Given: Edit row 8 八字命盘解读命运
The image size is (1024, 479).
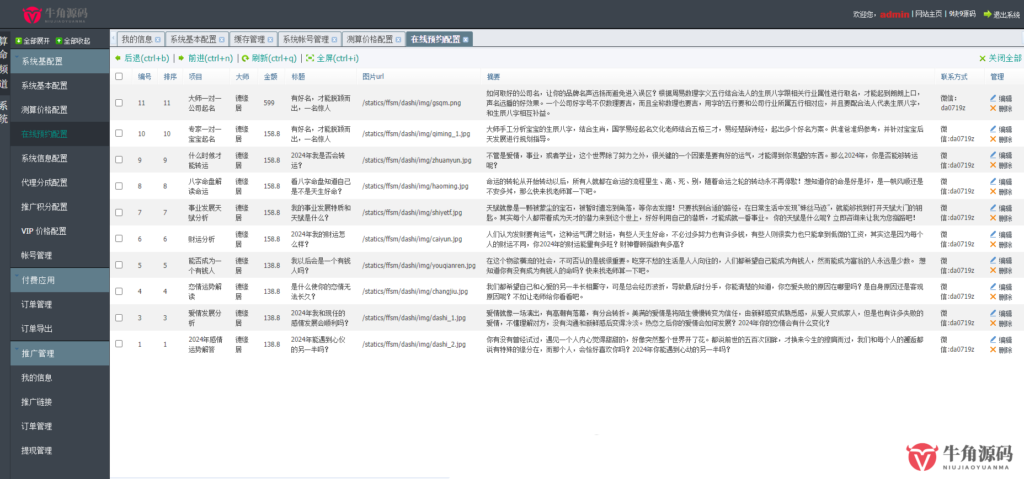Looking at the screenshot, I should [x=1000, y=182].
